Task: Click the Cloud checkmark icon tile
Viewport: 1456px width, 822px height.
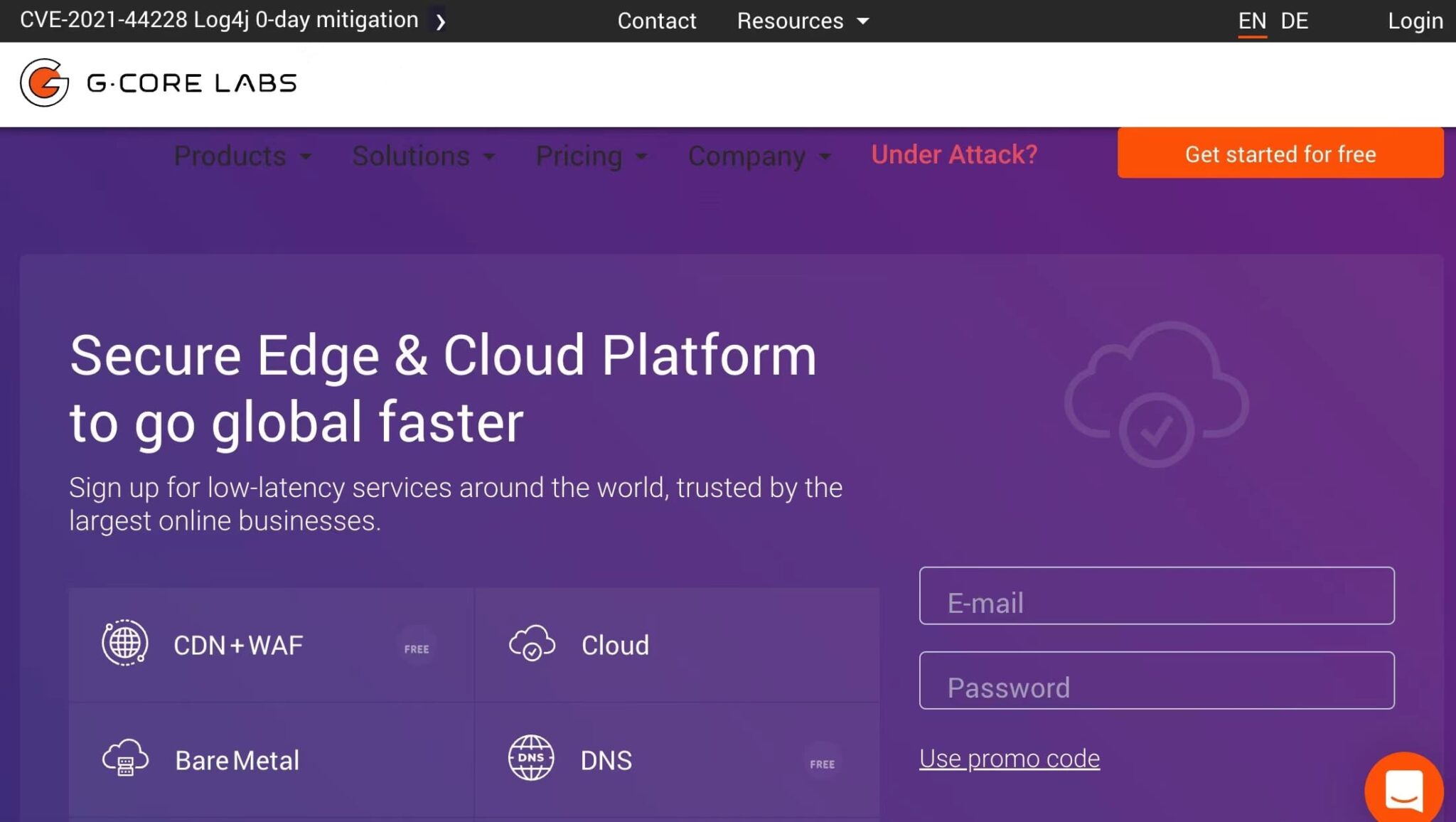Action: (532, 644)
